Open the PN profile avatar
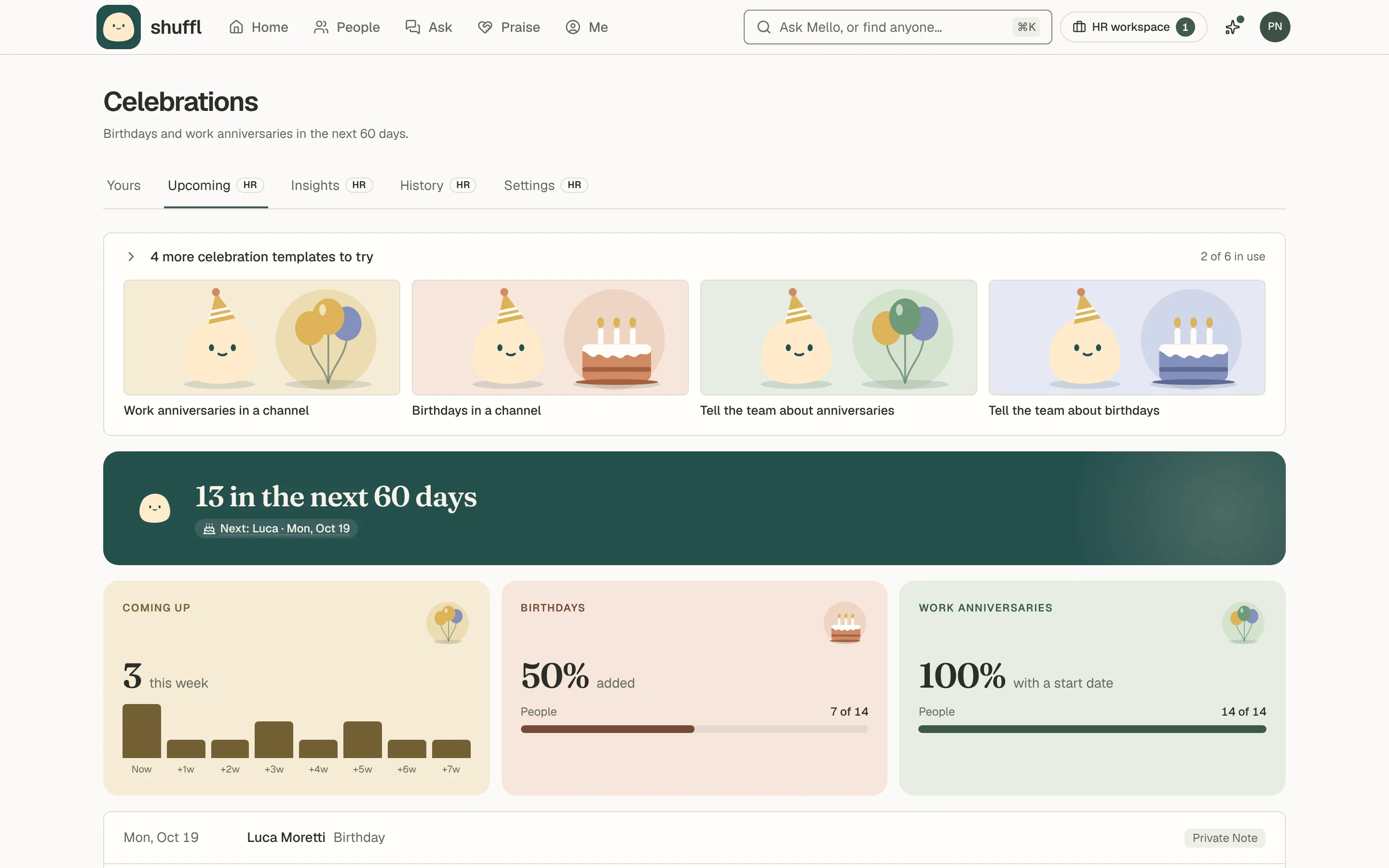Image resolution: width=1389 pixels, height=868 pixels. point(1274,27)
